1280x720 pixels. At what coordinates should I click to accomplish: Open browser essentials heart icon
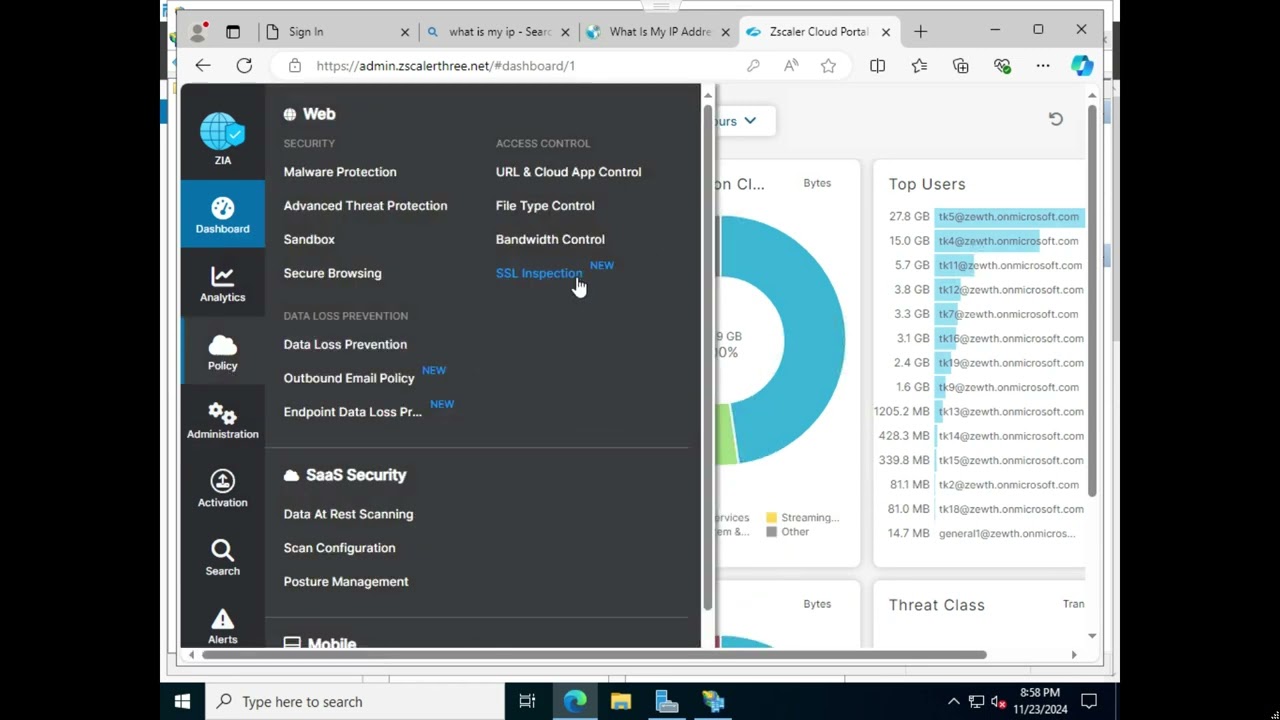(x=1002, y=66)
